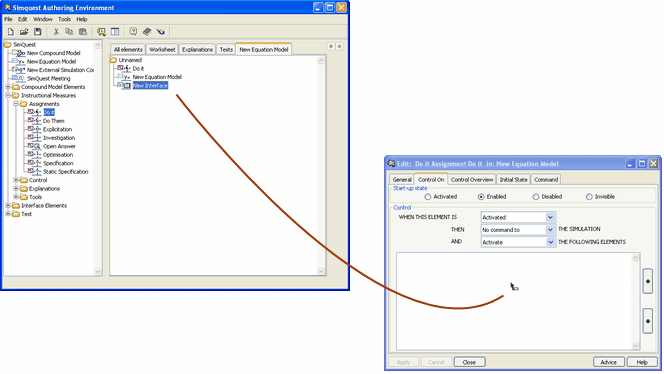Click the Do it icon under Unnamed folder
The height and width of the screenshot is (374, 664).
pyautogui.click(x=124, y=68)
